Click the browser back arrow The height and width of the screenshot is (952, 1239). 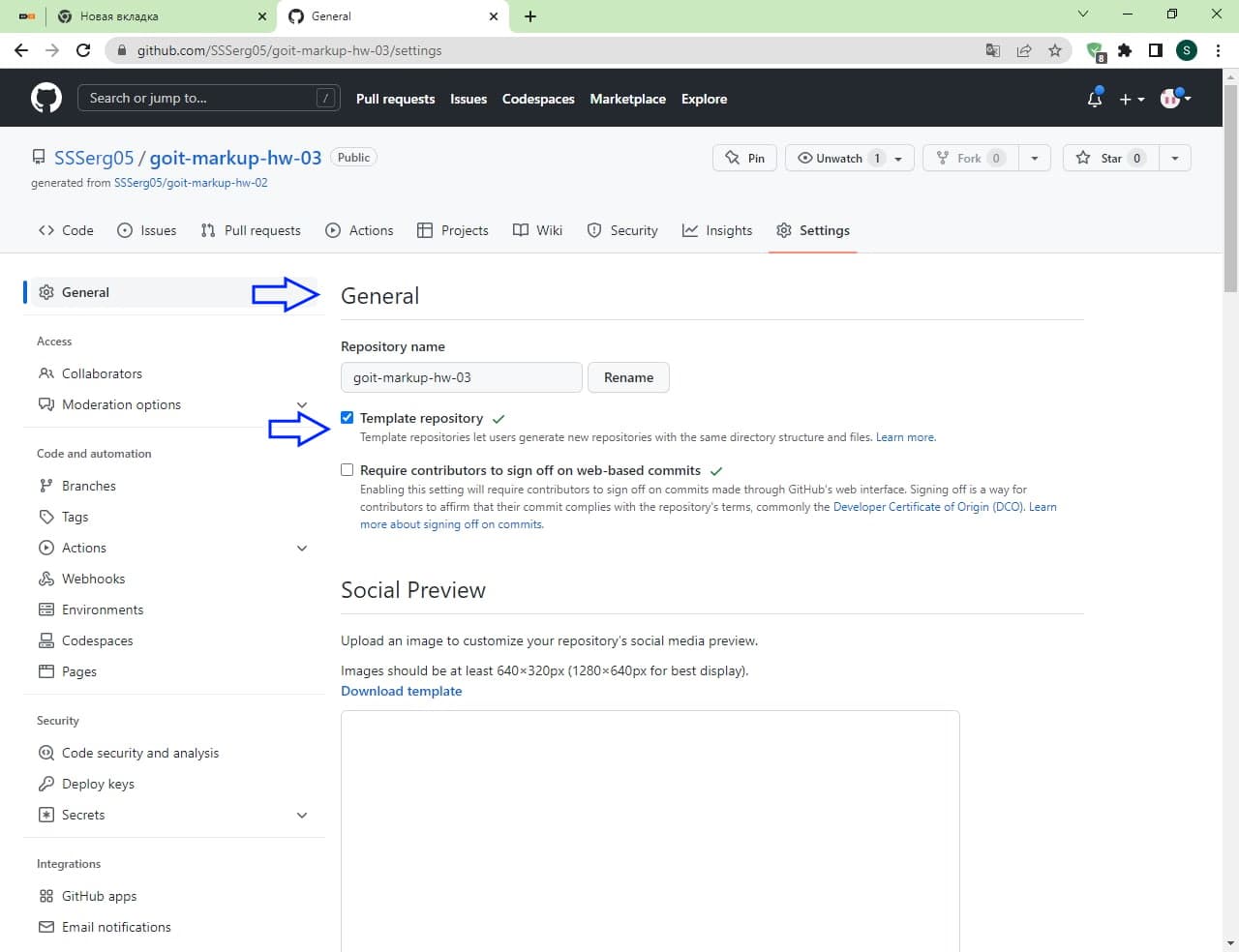tap(21, 50)
